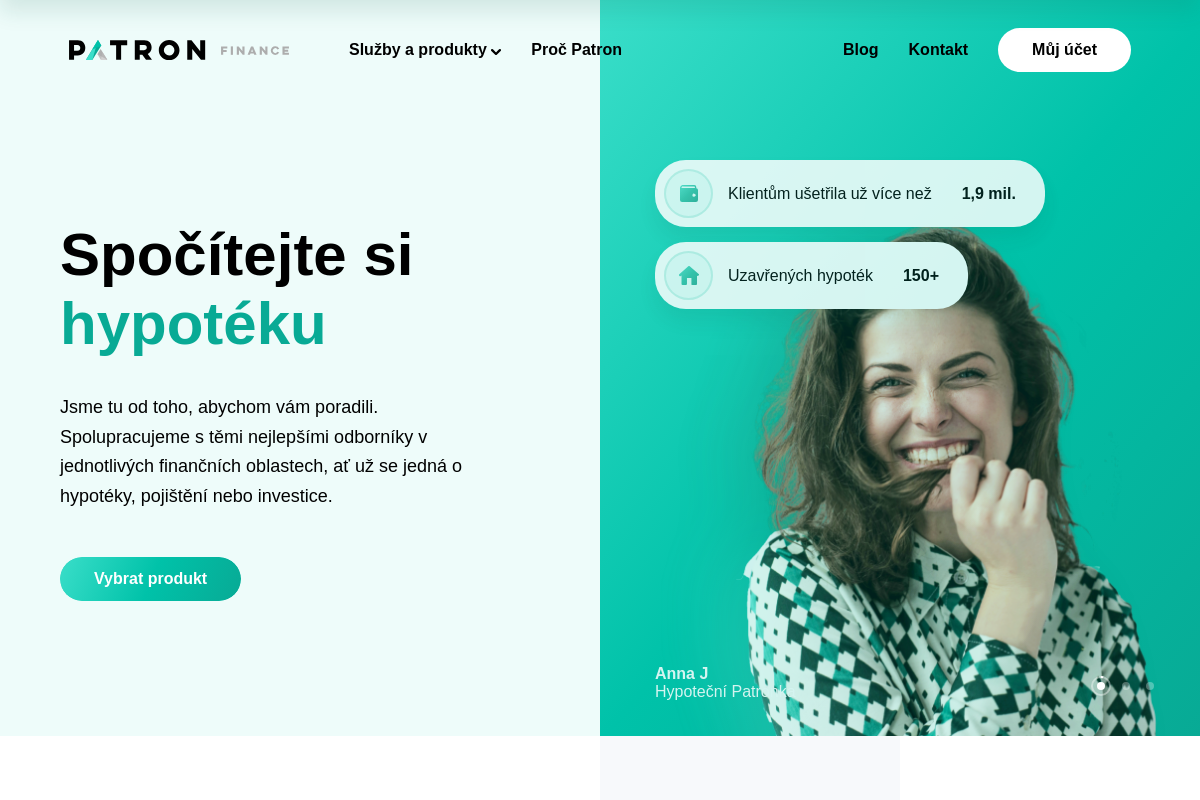1200x800 pixels.
Task: Click the Klientům ušetřila už více než text
Action: 830,194
